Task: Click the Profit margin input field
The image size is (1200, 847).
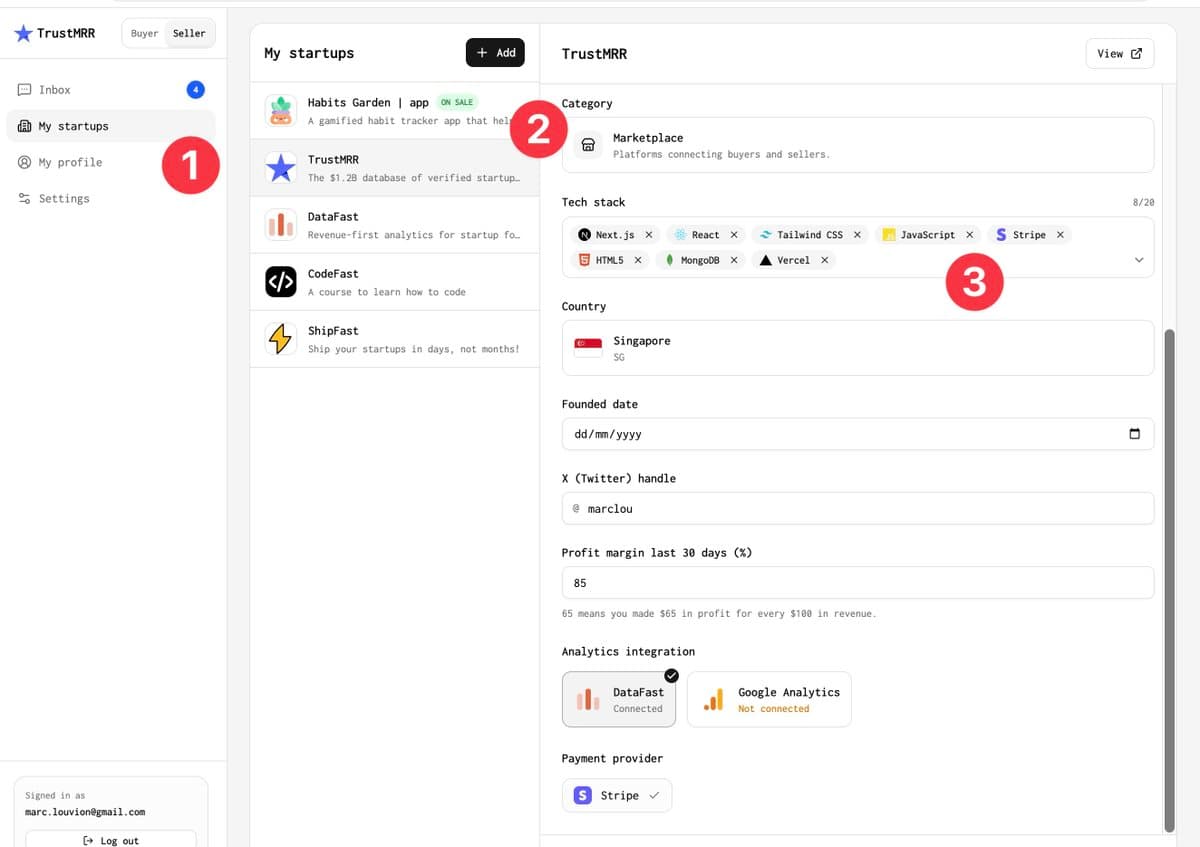Action: [x=858, y=583]
